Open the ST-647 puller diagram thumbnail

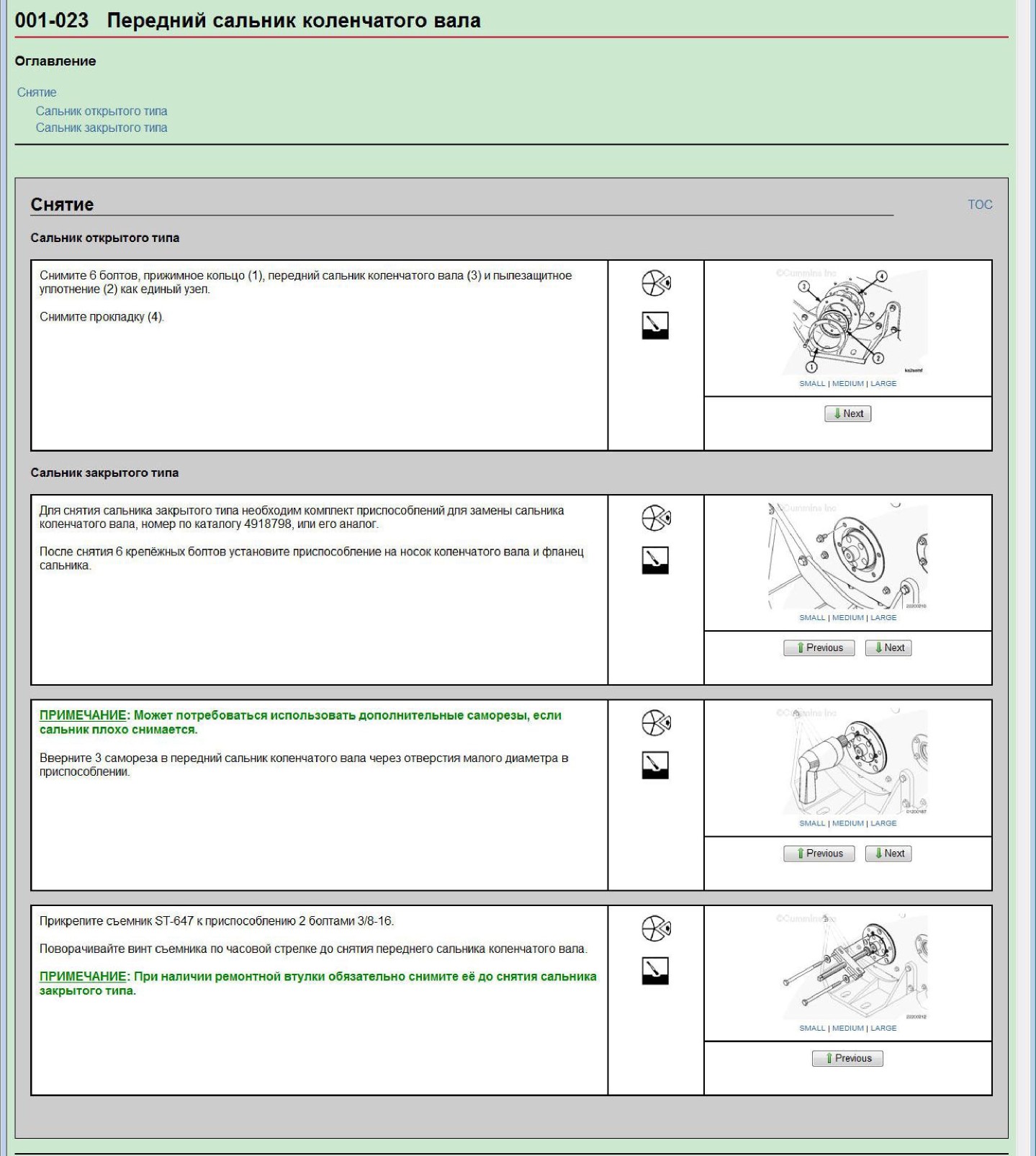848,967
